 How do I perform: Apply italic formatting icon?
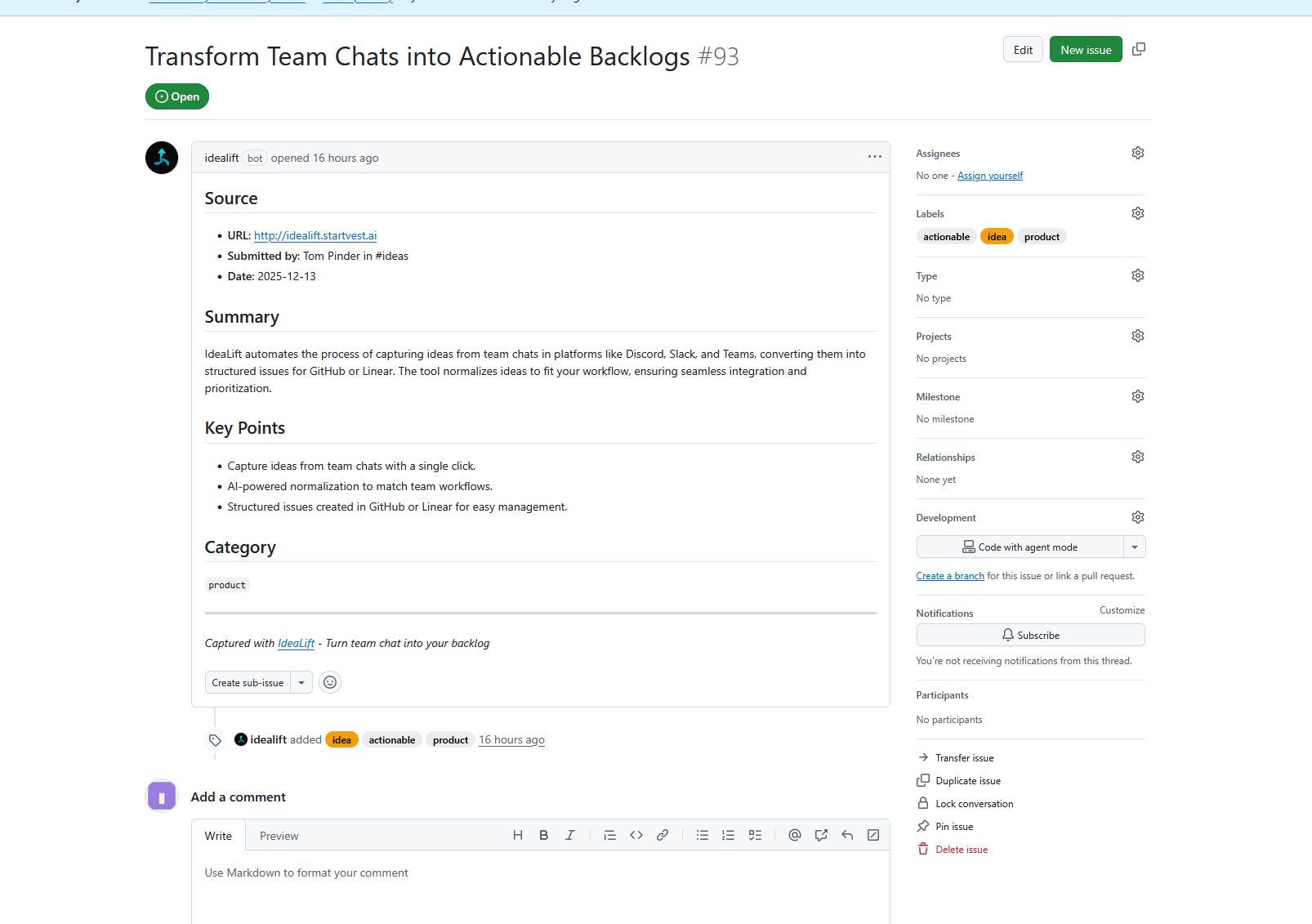tap(569, 835)
